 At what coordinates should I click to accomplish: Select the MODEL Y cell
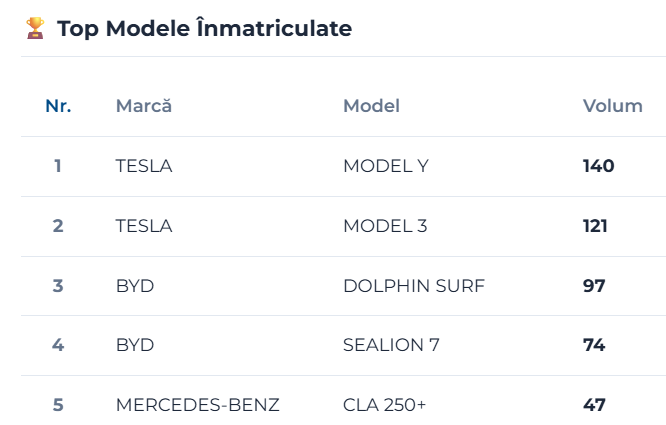(386, 166)
